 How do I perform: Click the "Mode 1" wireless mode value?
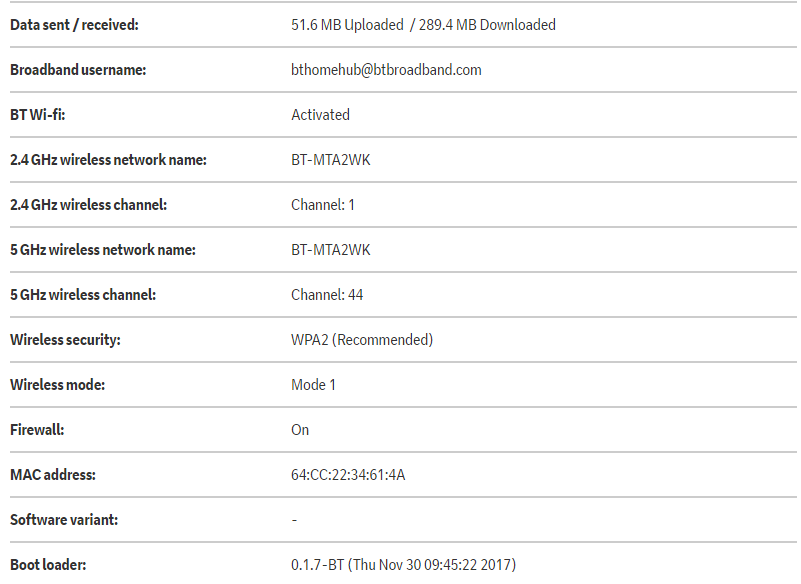pyautogui.click(x=313, y=385)
